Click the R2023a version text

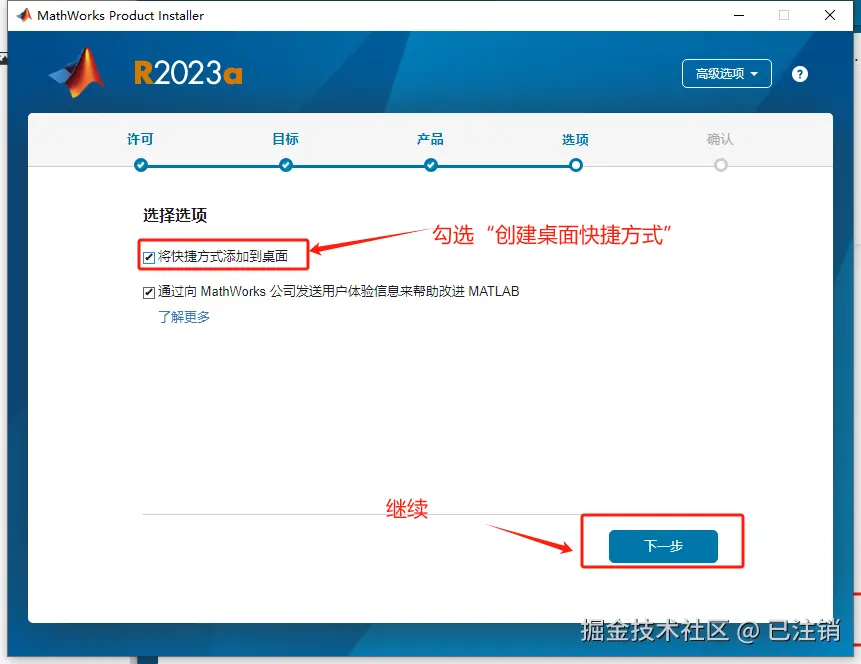(188, 73)
